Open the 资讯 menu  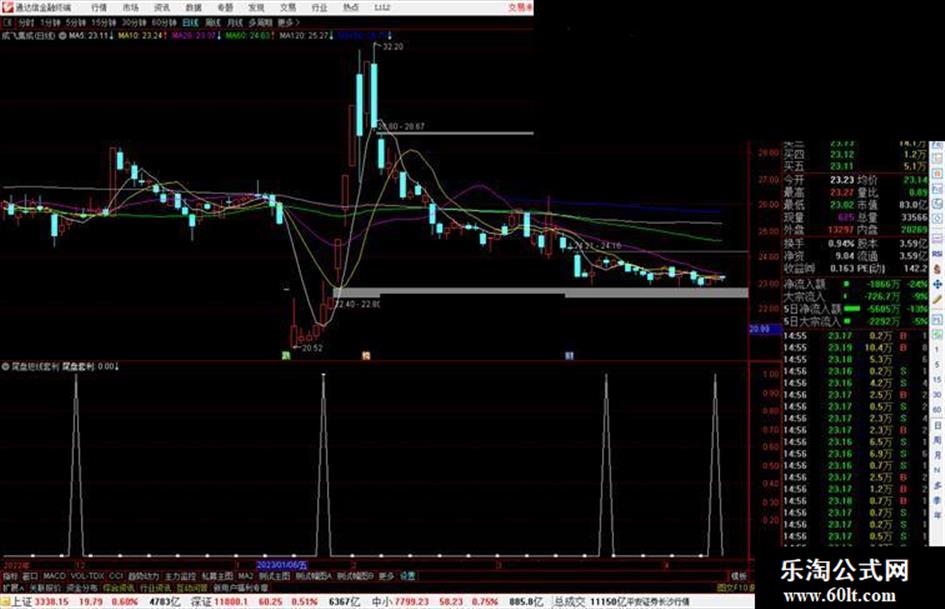coord(162,8)
